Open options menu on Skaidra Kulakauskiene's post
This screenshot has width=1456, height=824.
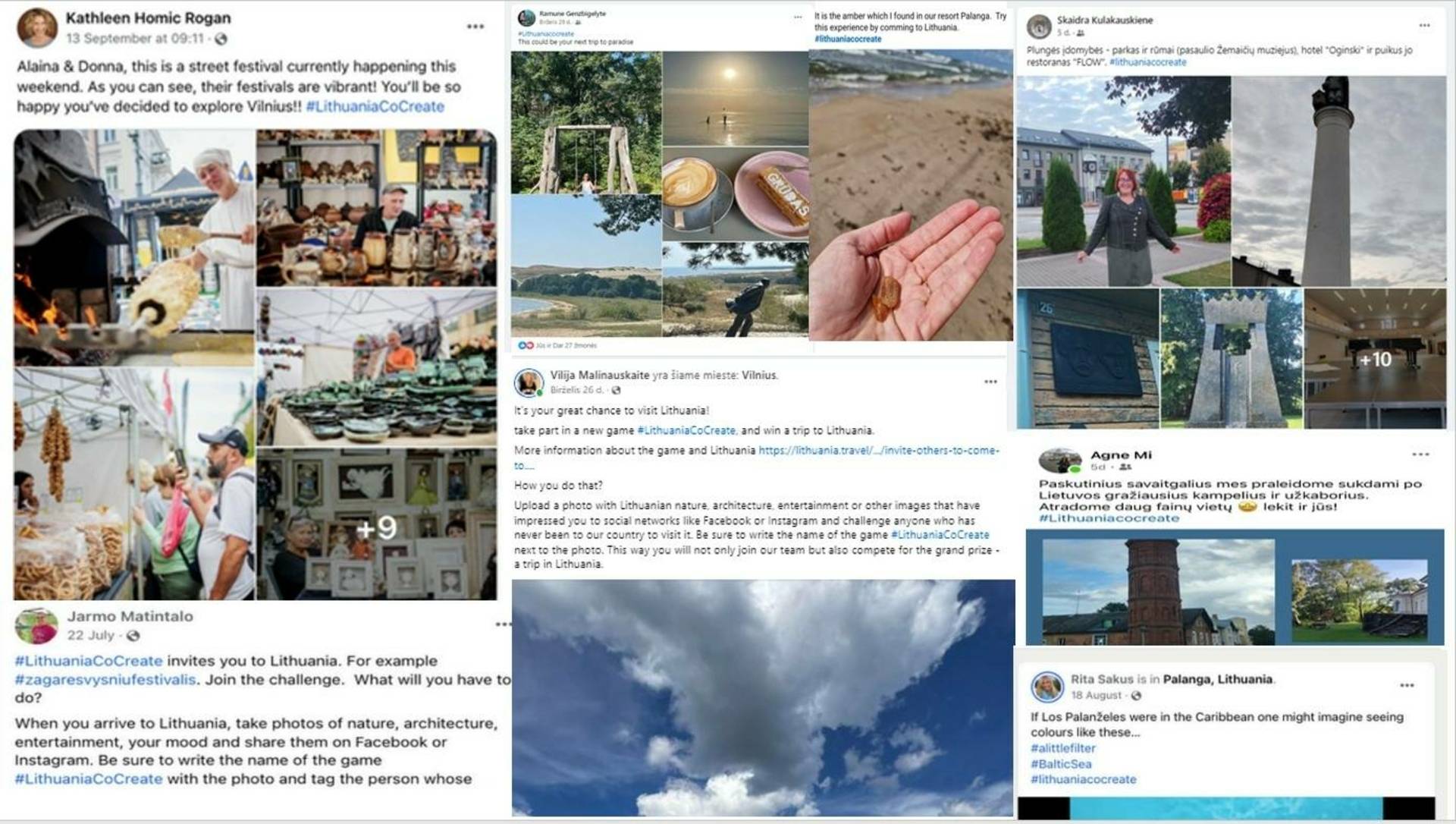click(x=1424, y=25)
